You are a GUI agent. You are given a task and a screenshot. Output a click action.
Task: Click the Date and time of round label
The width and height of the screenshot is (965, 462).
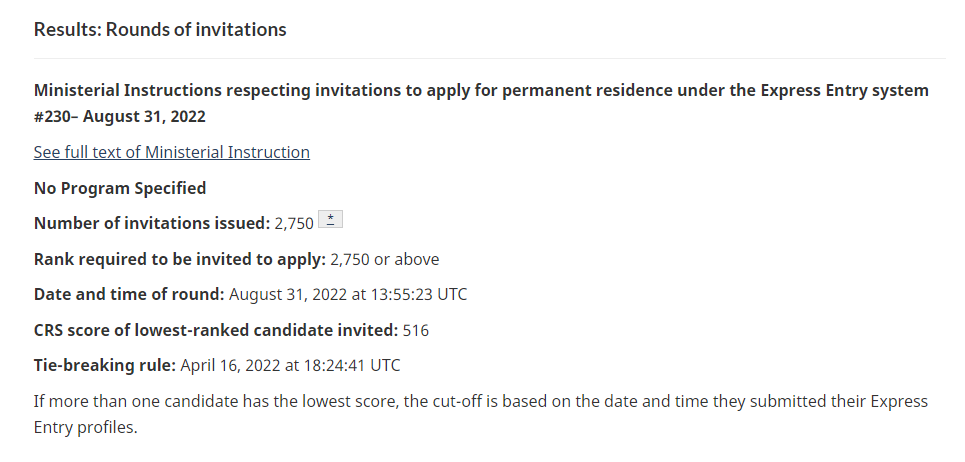[129, 295]
